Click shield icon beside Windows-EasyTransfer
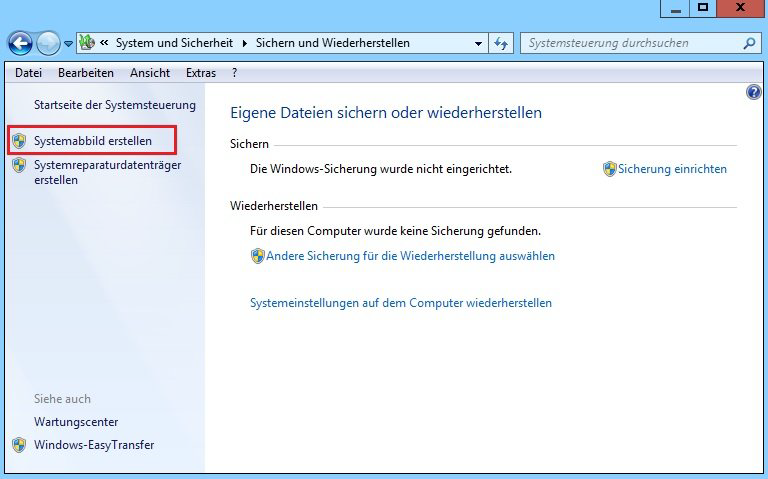This screenshot has height=479, width=768. point(19,445)
